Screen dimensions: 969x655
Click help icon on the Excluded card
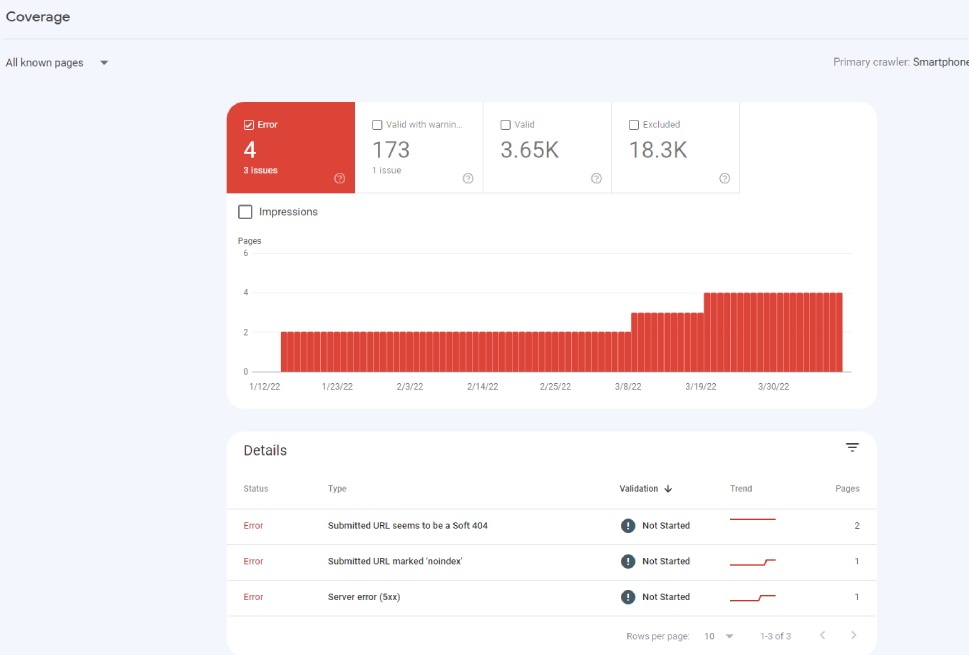click(724, 179)
